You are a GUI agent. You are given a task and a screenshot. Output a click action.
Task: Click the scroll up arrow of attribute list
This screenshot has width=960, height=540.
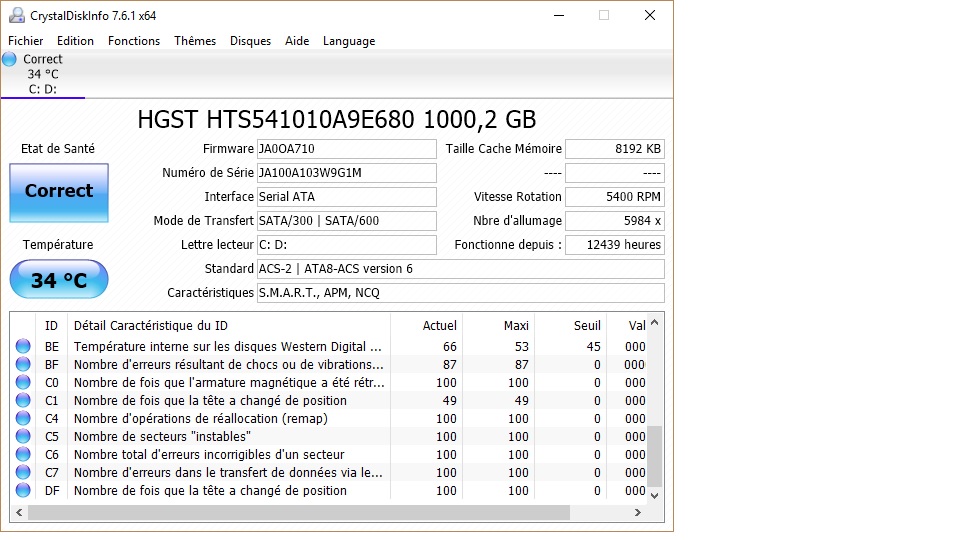point(654,323)
